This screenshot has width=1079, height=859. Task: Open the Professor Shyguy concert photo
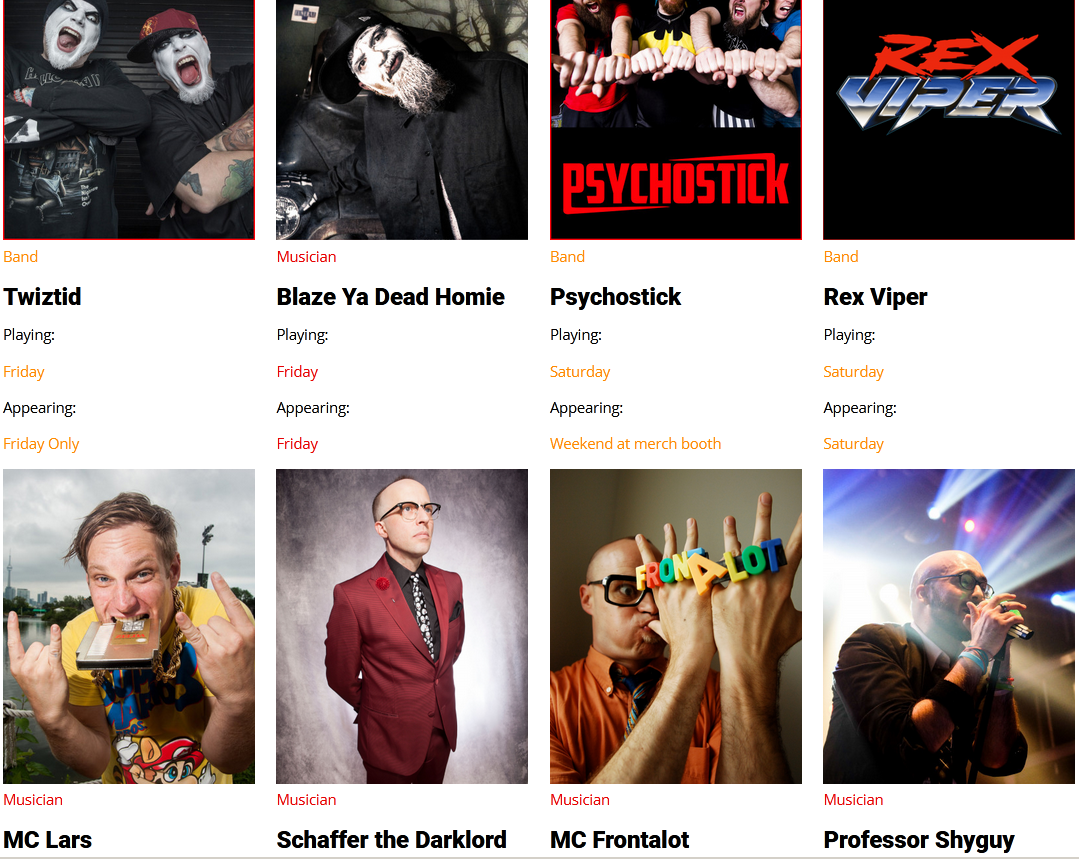[x=949, y=626]
